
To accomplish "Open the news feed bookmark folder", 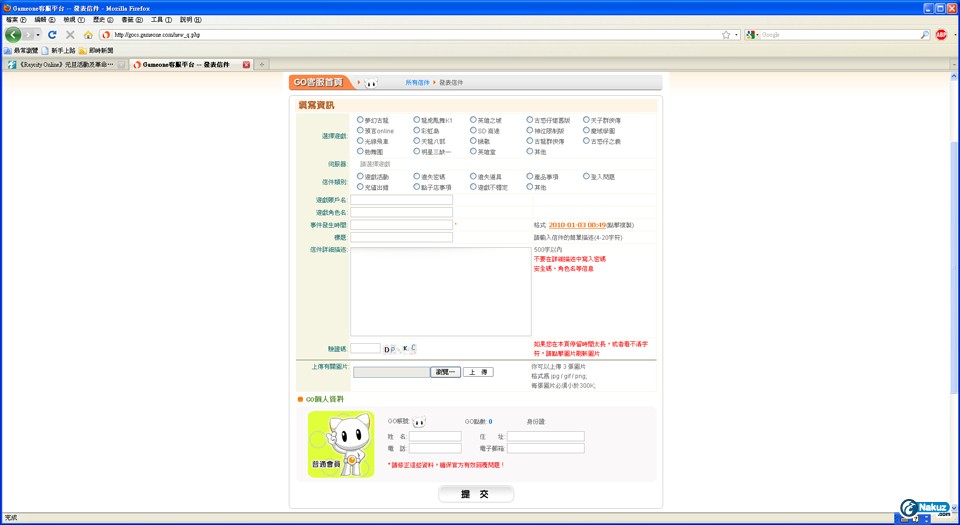I will [x=96, y=50].
